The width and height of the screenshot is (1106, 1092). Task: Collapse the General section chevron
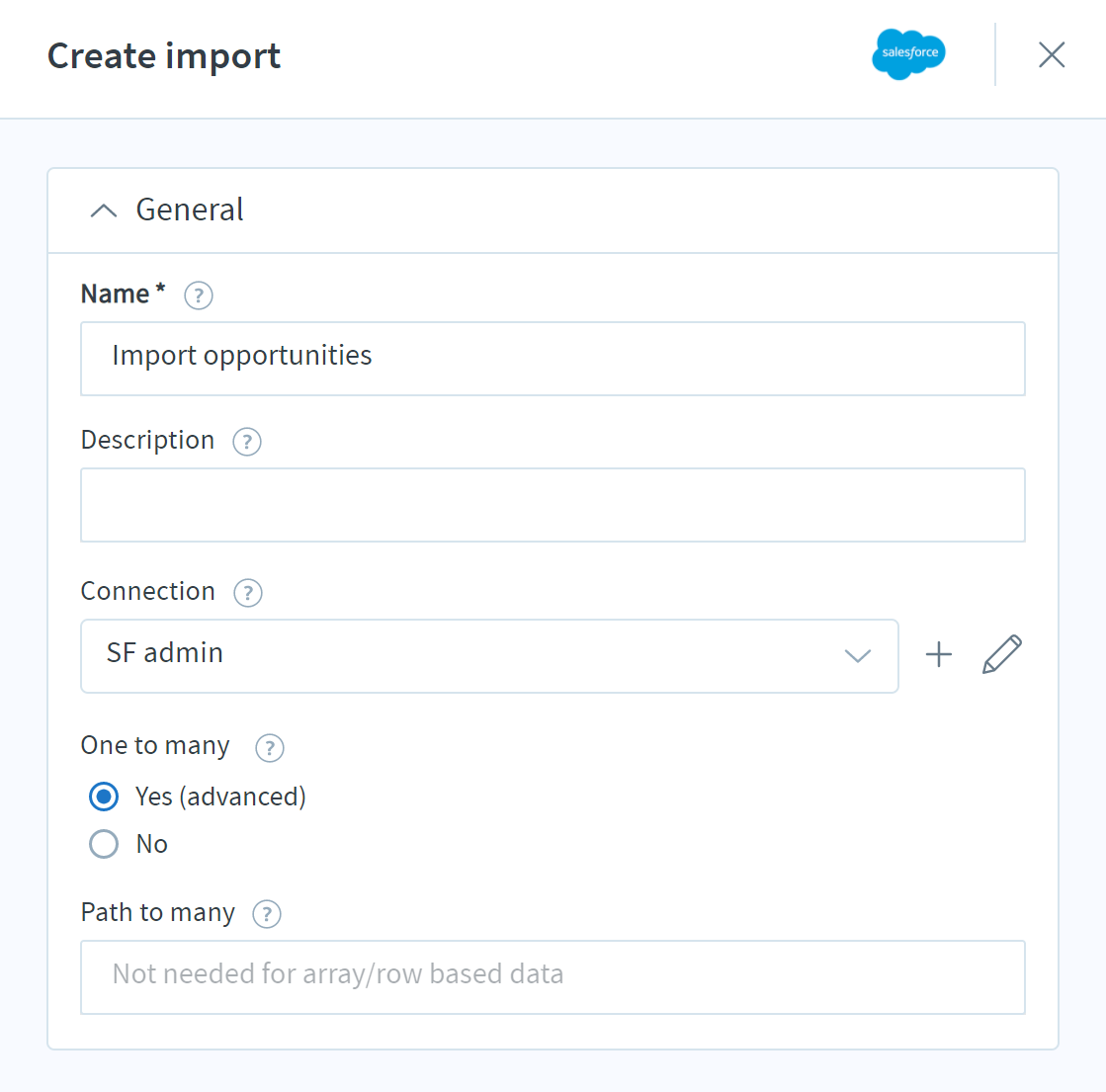tap(104, 210)
